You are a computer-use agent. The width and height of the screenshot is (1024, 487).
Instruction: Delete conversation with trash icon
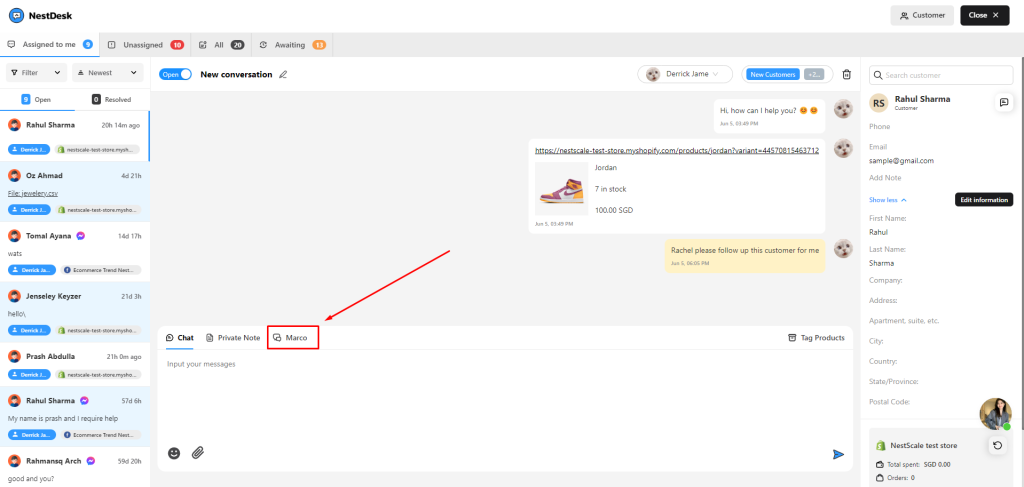846,74
